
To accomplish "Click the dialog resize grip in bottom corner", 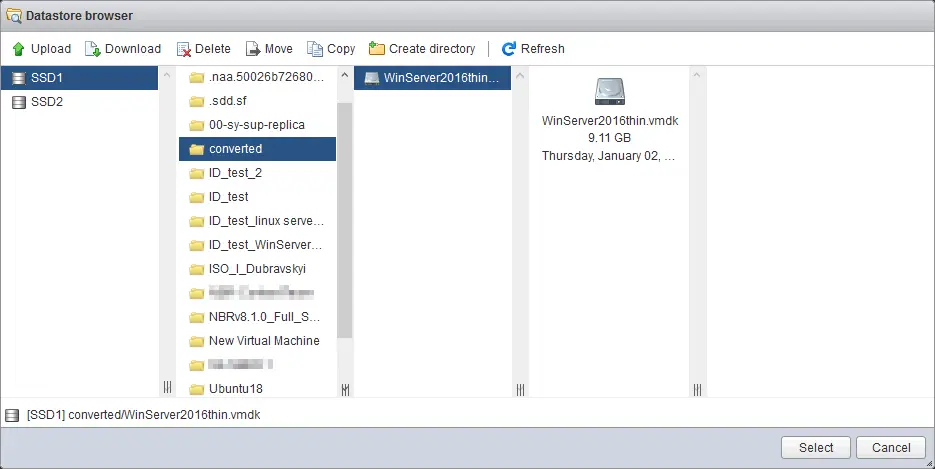I will coord(930,464).
